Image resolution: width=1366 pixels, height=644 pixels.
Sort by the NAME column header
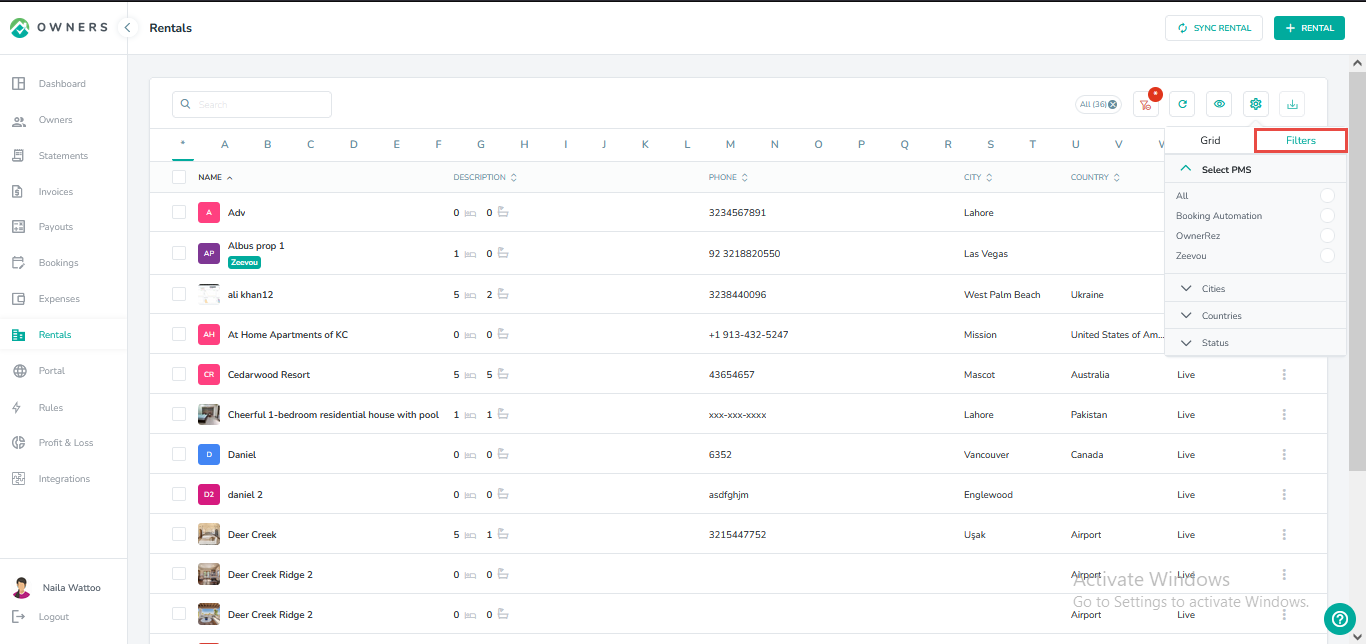pos(215,177)
